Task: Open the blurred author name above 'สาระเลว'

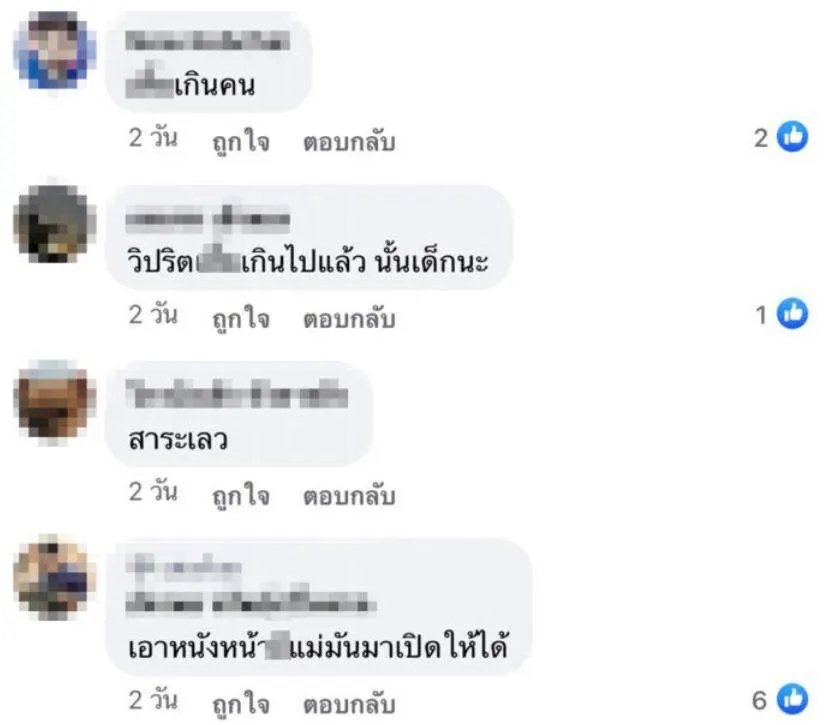Action: coord(237,395)
